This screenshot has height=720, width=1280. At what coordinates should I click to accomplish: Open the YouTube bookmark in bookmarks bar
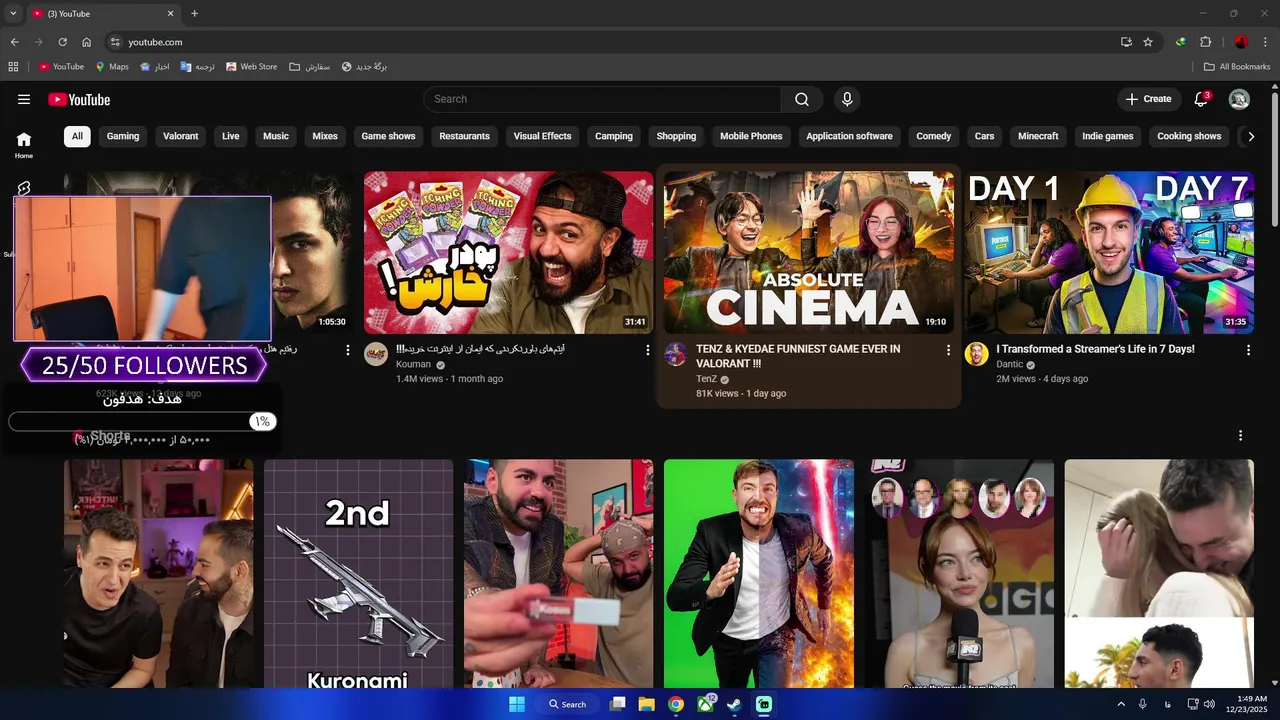pyautogui.click(x=61, y=67)
